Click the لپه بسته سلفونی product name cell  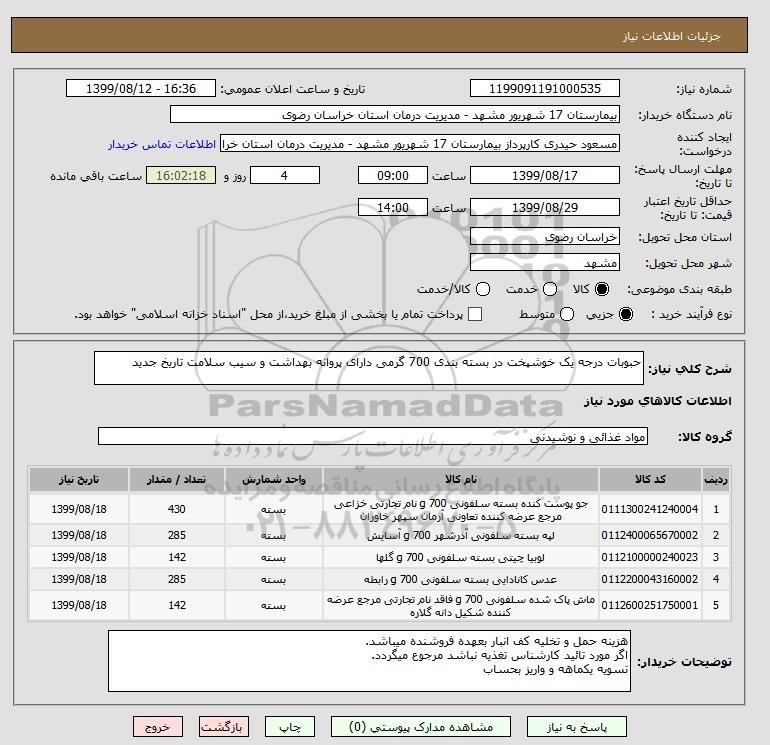coord(461,535)
